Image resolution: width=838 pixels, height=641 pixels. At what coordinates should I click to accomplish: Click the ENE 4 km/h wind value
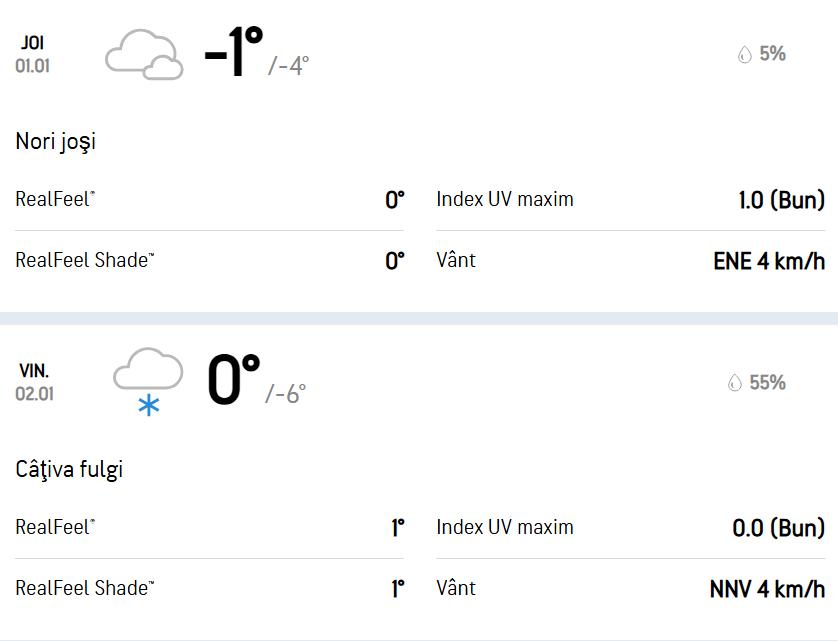(x=768, y=261)
